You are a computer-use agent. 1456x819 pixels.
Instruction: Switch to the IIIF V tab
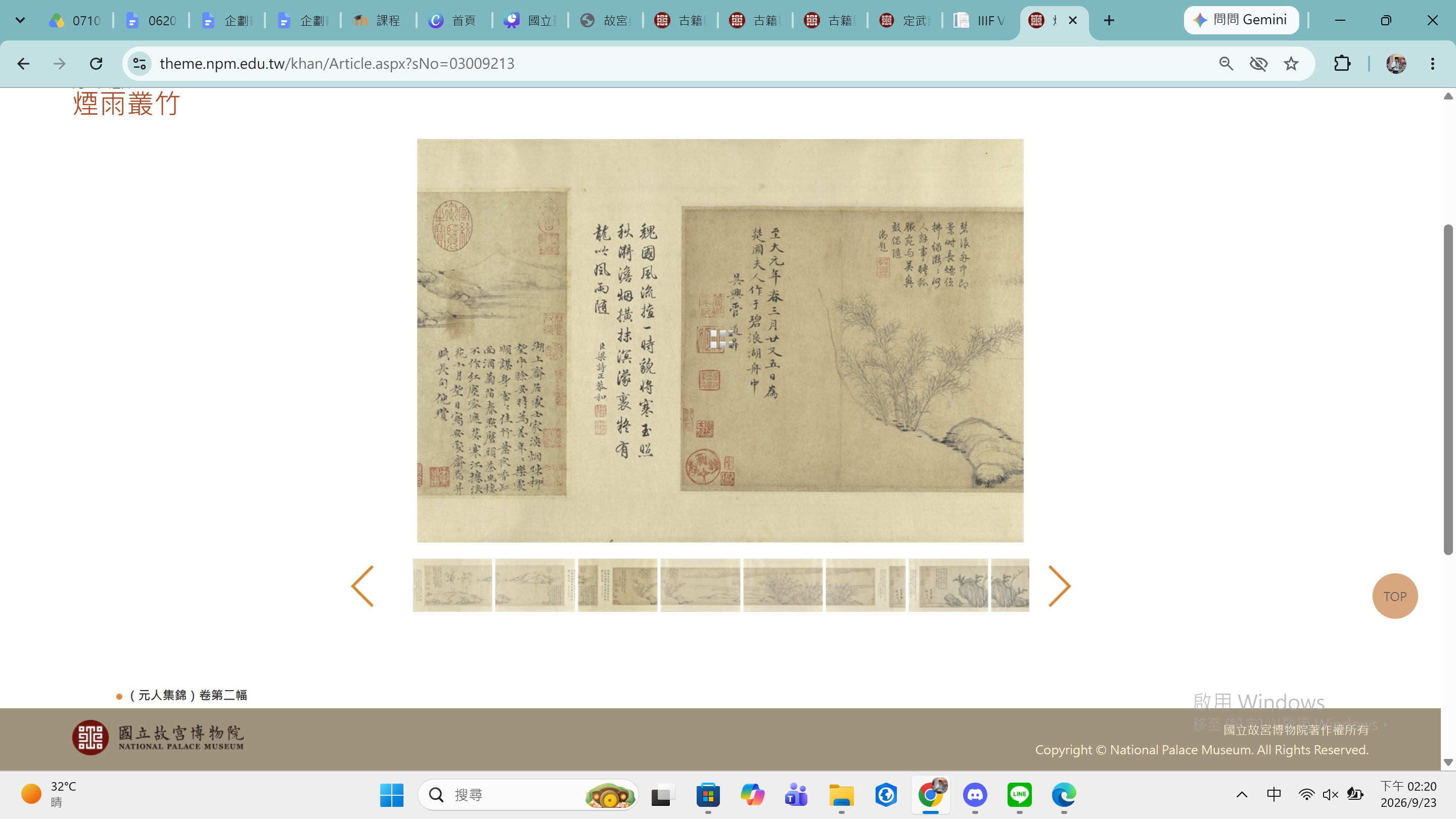pos(980,20)
